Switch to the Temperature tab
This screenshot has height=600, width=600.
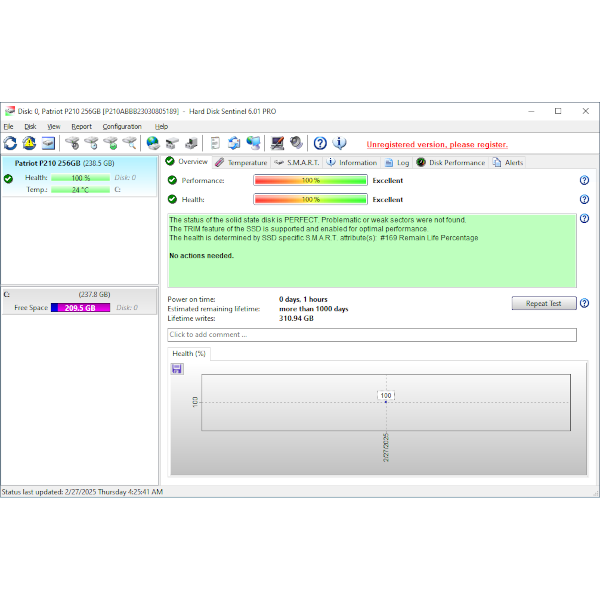(x=241, y=163)
